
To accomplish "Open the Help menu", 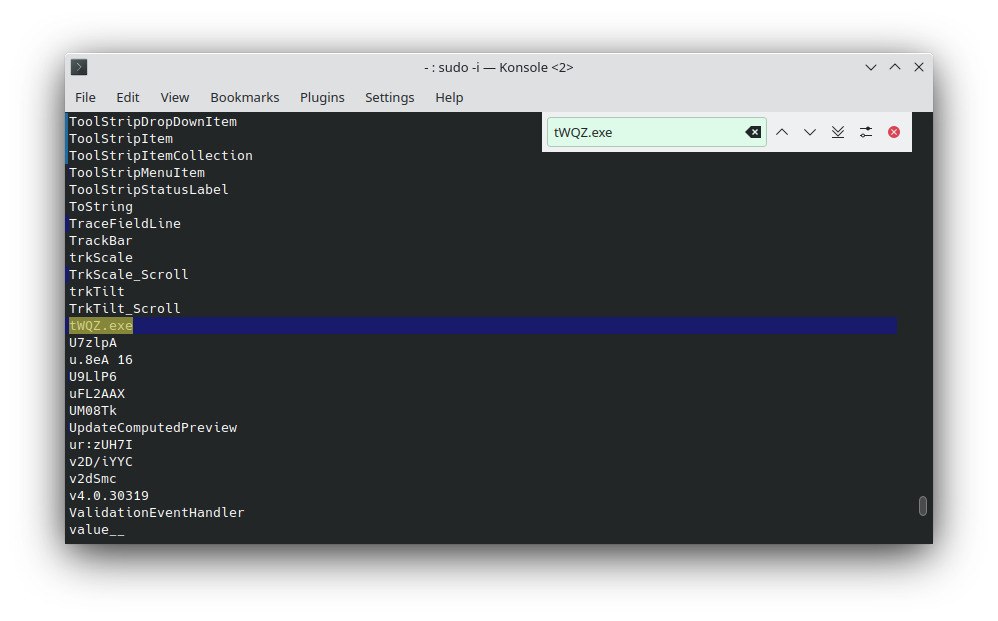I will (x=449, y=97).
